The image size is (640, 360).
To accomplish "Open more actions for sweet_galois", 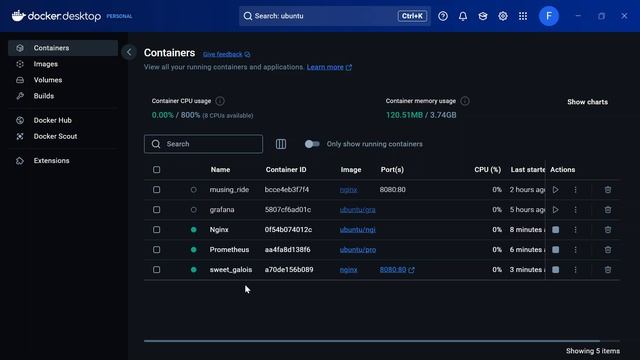I will point(576,270).
